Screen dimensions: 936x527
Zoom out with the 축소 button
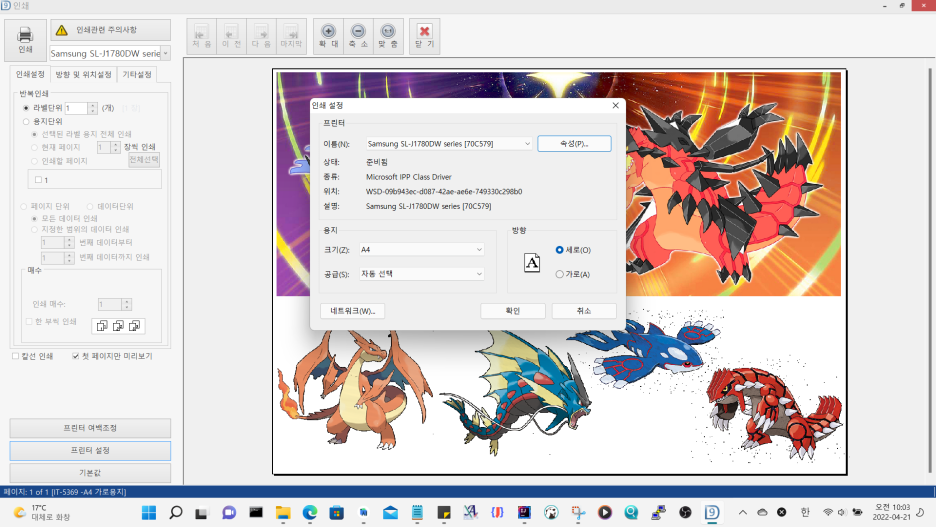(x=358, y=36)
